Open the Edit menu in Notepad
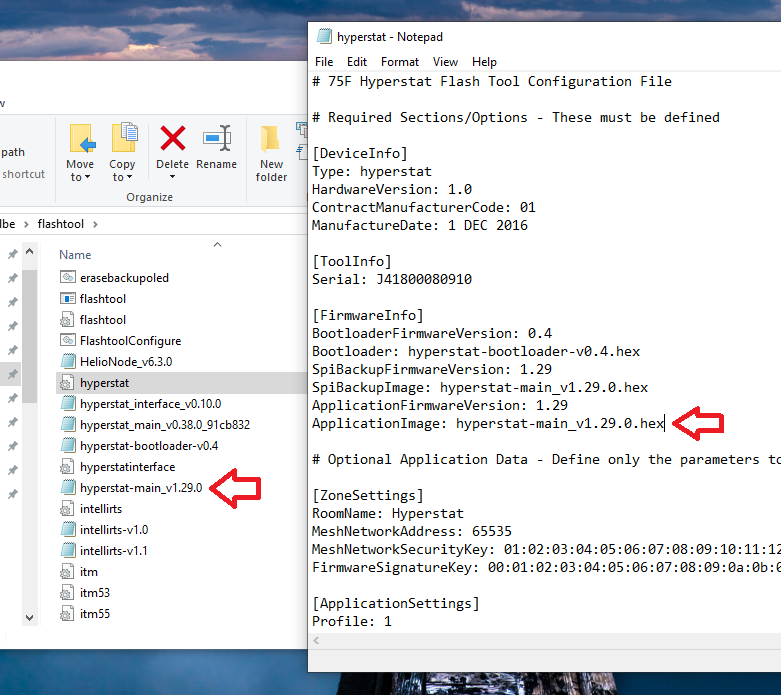The height and width of the screenshot is (695, 781). [357, 62]
